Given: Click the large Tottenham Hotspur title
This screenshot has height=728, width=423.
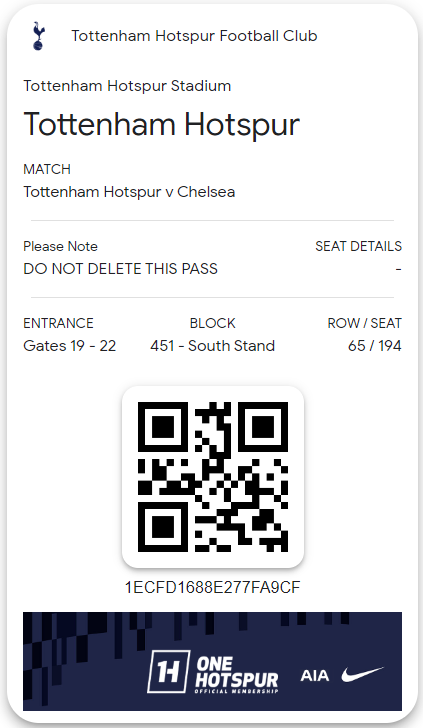Looking at the screenshot, I should 162,124.
